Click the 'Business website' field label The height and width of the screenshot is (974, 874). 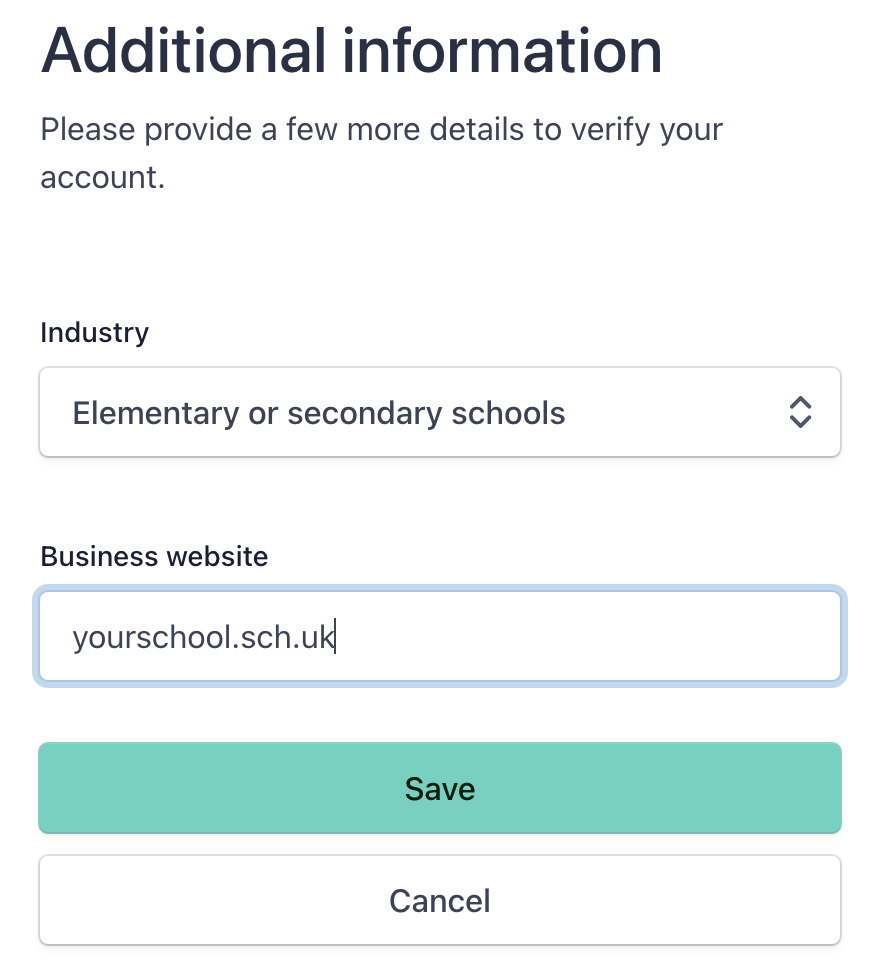[154, 556]
